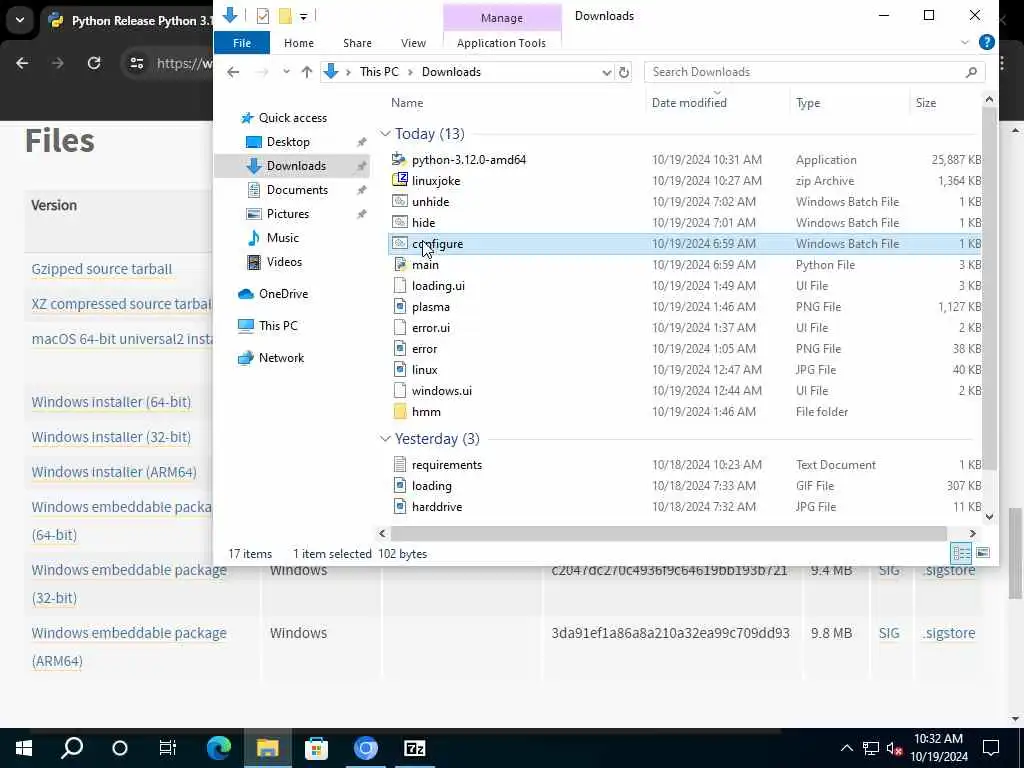Customize Quick Access Toolbar dropdown
The height and width of the screenshot is (768, 1024).
pyautogui.click(x=304, y=16)
